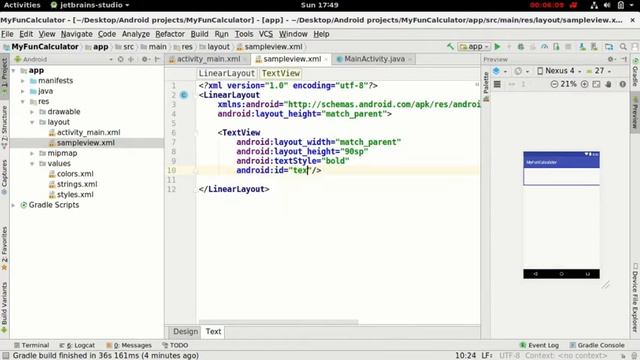Toggle the Palette side panel
The image size is (640, 360).
pos(486,87)
